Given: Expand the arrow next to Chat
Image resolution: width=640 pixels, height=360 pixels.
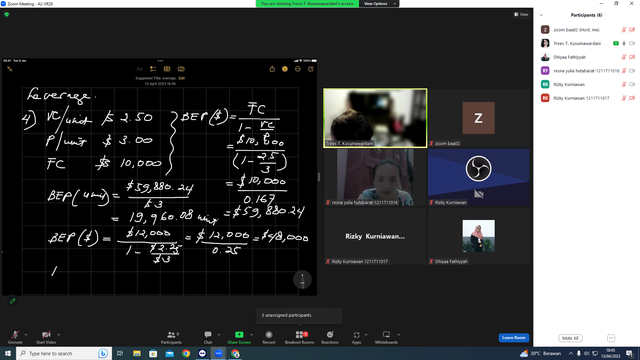Looking at the screenshot, I should tap(219, 335).
